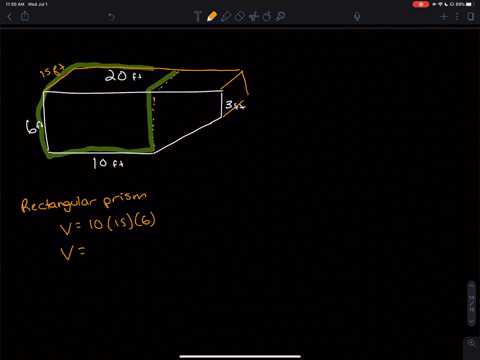Open the page number indicator 14/16
The image size is (480, 360).
471,303
